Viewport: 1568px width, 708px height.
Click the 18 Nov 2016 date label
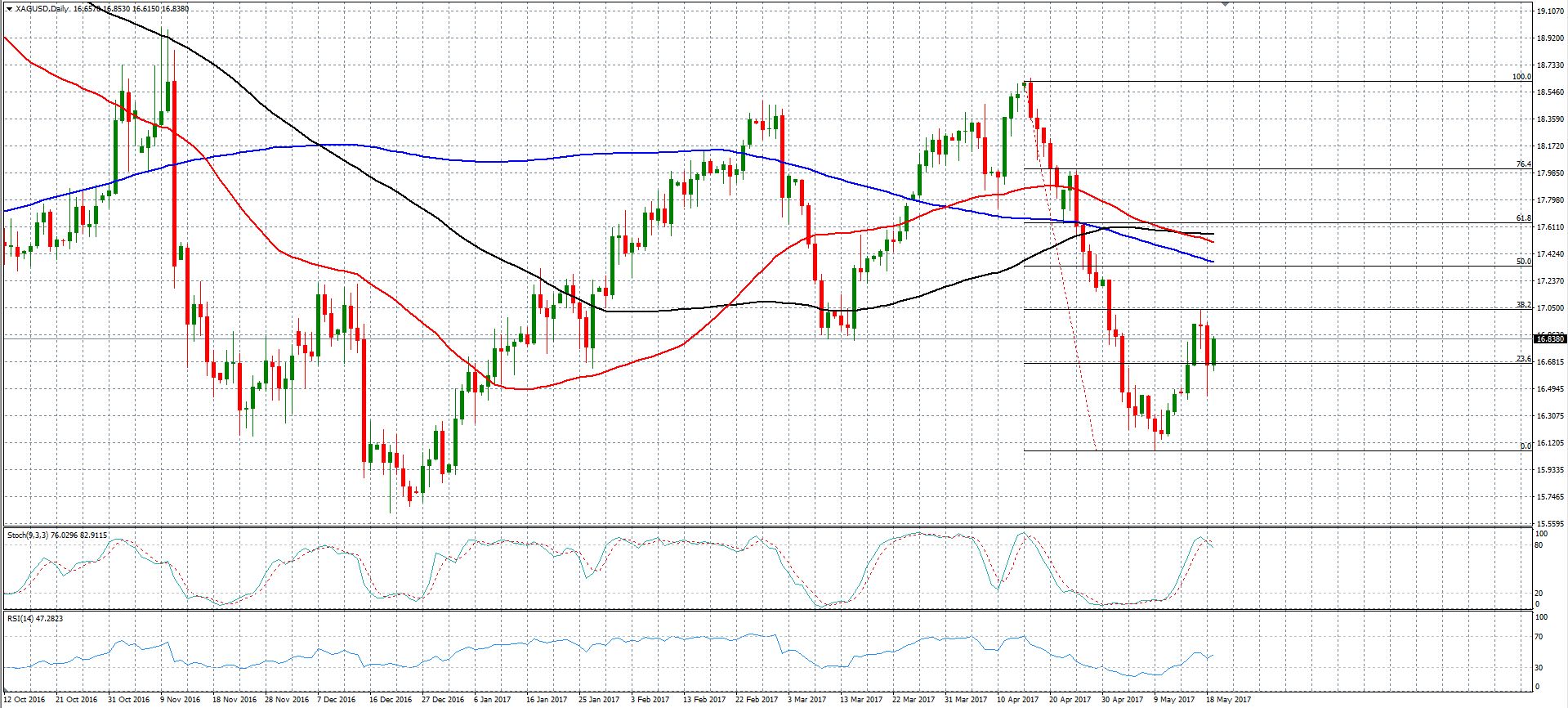tap(233, 700)
